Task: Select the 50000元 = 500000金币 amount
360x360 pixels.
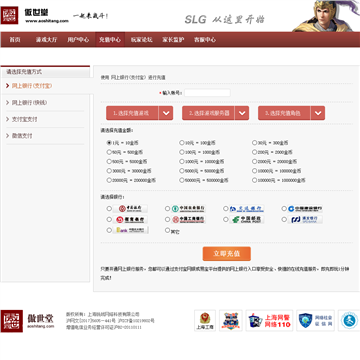Action: point(182,180)
